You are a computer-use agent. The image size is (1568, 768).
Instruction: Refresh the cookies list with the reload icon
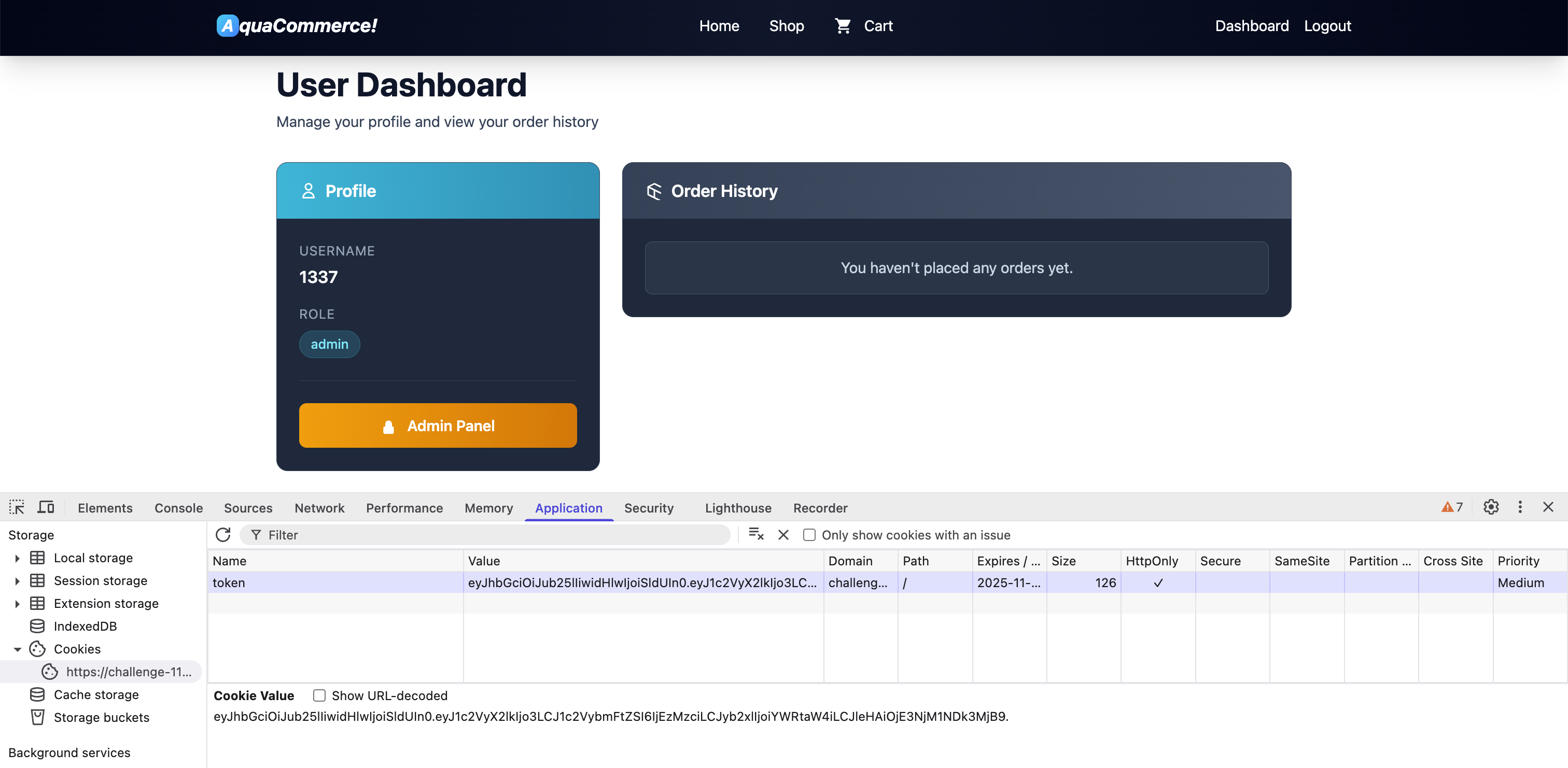223,534
